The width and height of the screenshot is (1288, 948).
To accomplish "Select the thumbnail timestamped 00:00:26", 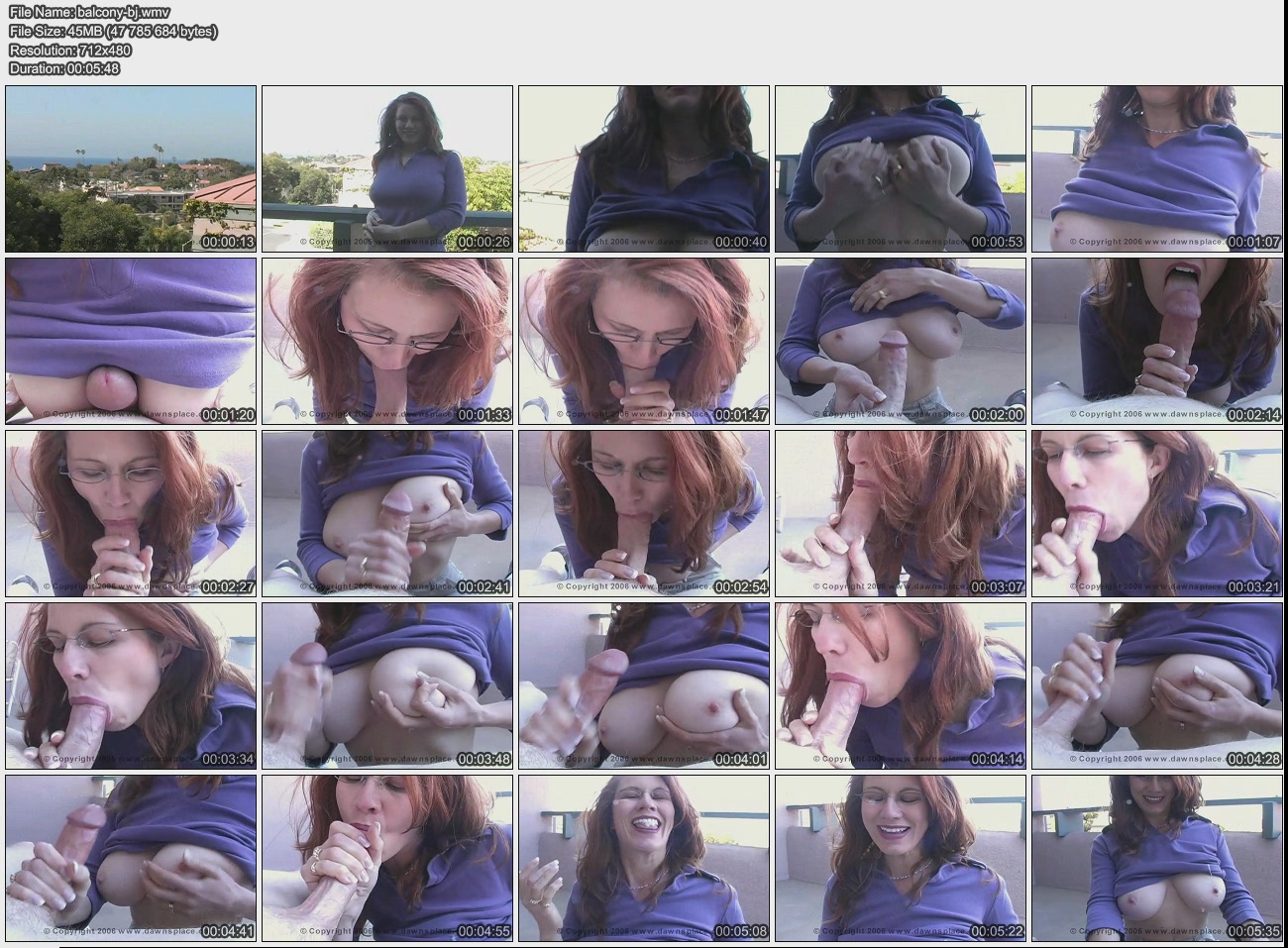I will pos(386,168).
